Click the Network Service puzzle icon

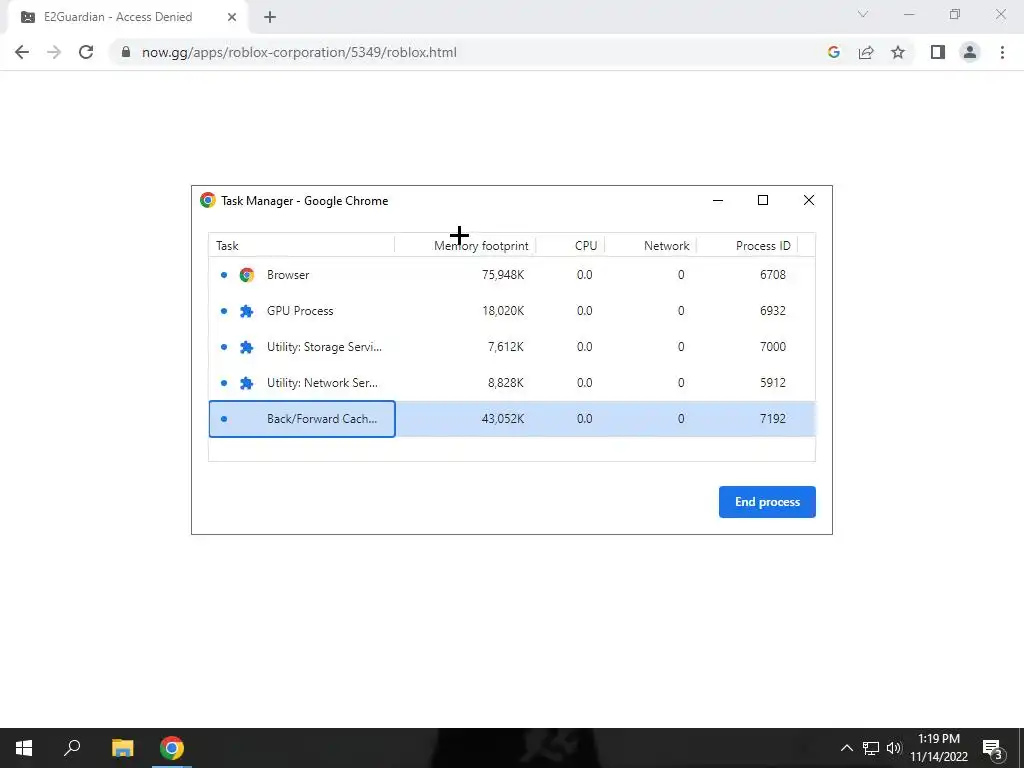246,383
